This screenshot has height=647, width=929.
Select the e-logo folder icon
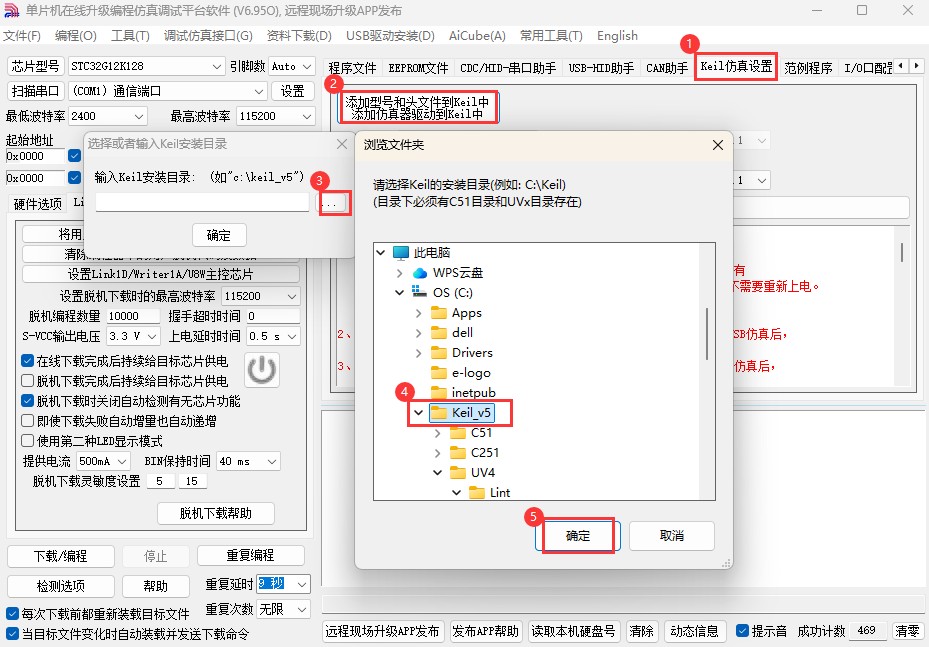(439, 373)
